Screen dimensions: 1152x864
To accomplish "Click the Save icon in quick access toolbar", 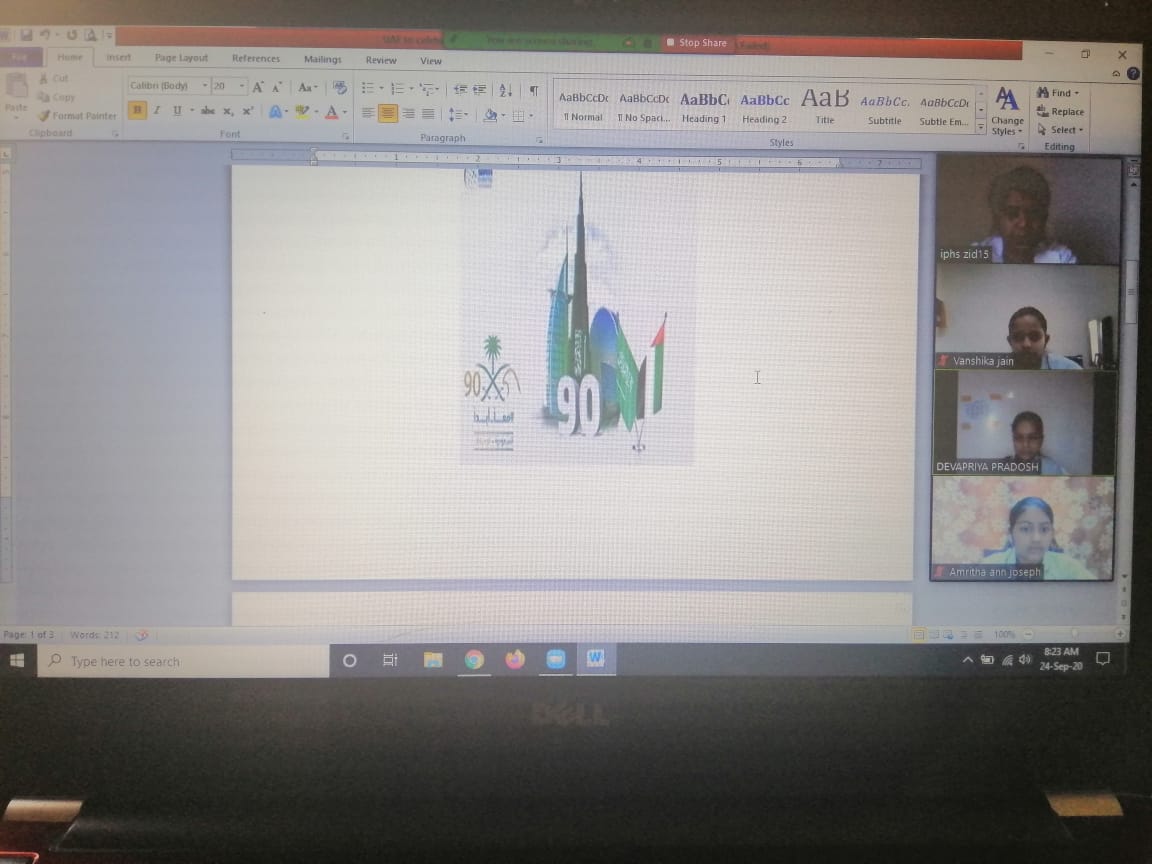I will pyautogui.click(x=26, y=35).
